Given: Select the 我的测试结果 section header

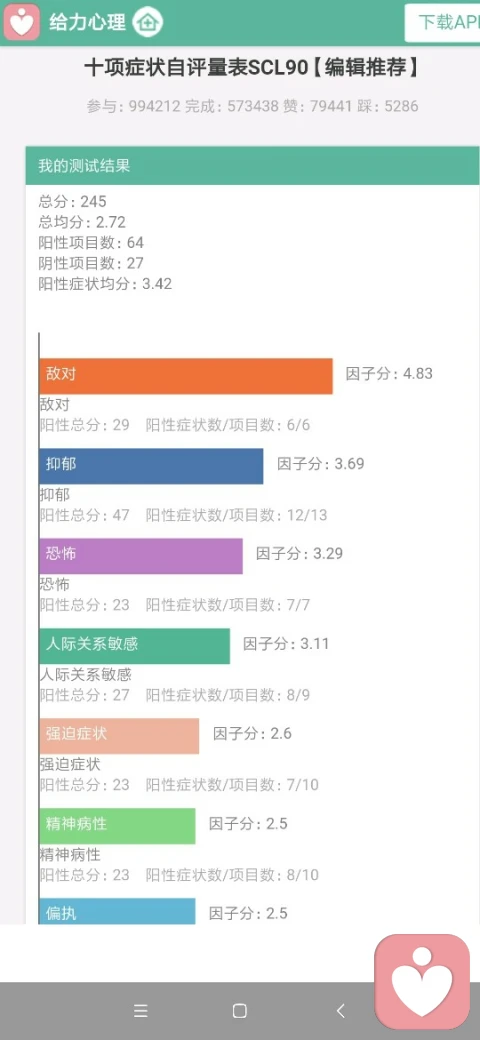Looking at the screenshot, I should (x=253, y=166).
